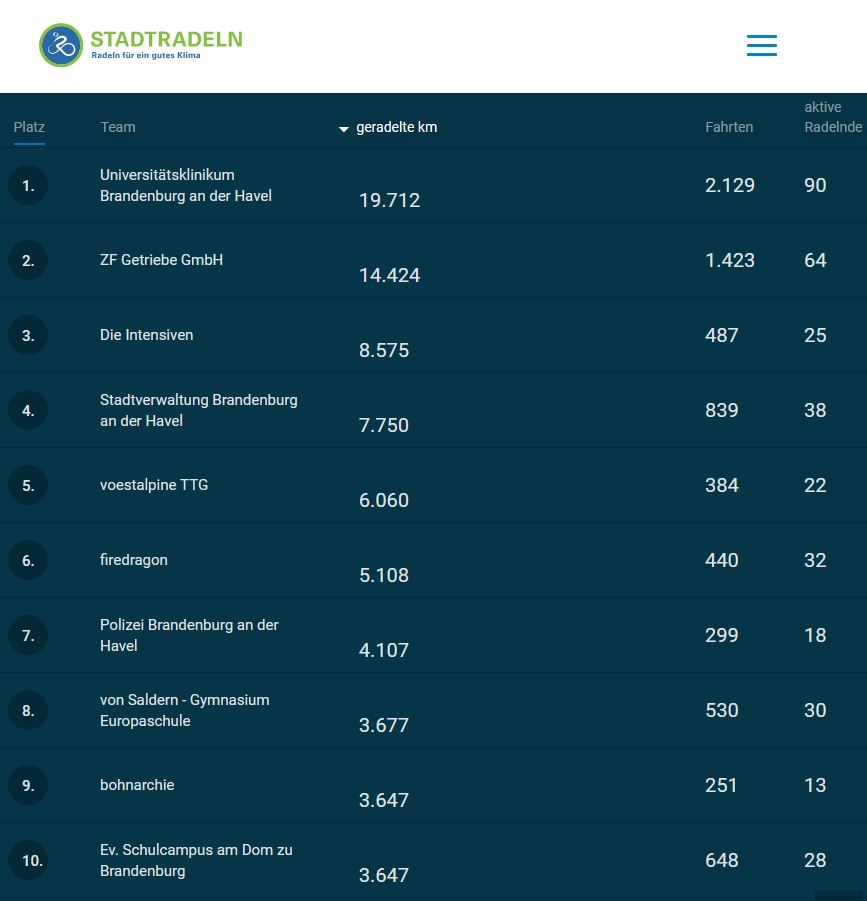
Task: Click the rank 3 circle badge
Action: [x=28, y=335]
